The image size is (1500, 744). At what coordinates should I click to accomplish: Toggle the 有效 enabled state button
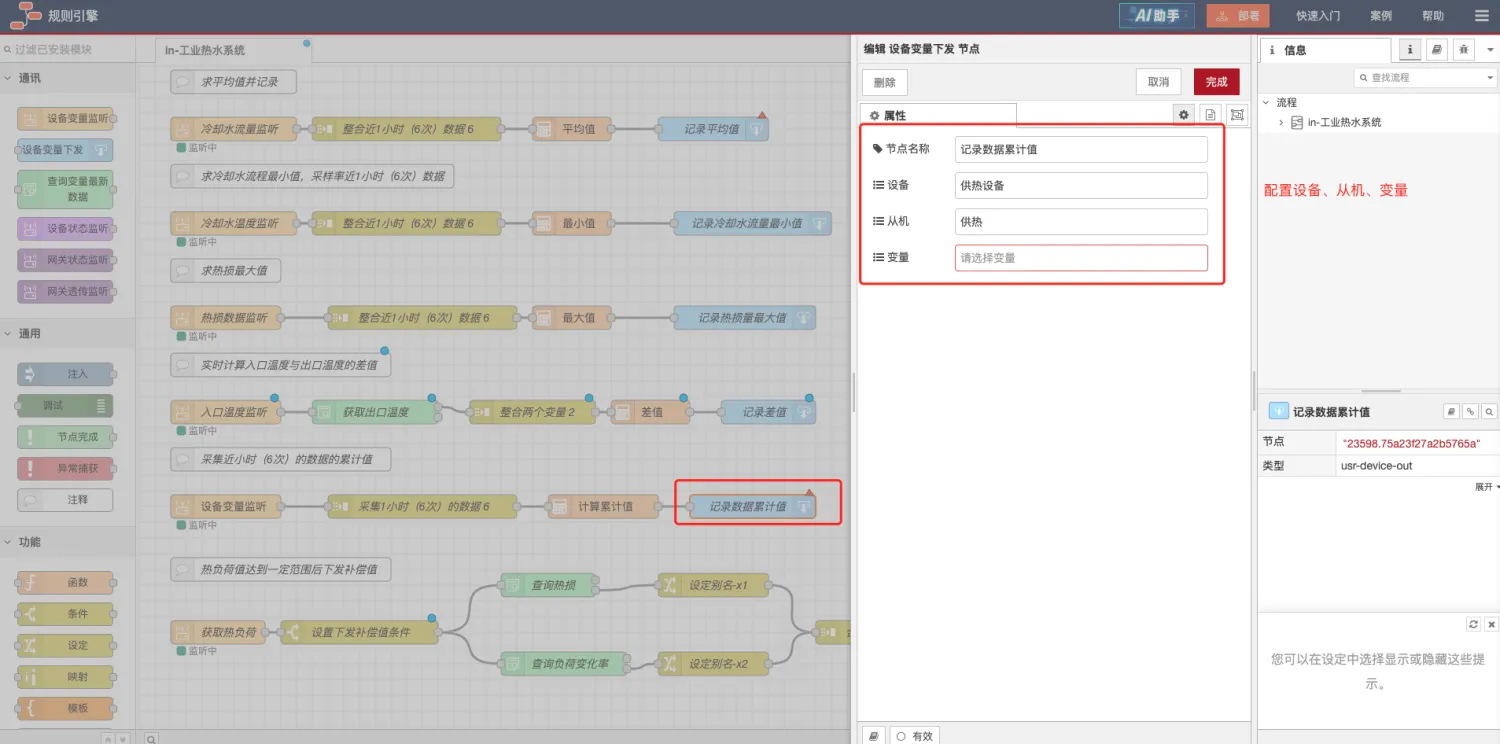pyautogui.click(x=915, y=736)
